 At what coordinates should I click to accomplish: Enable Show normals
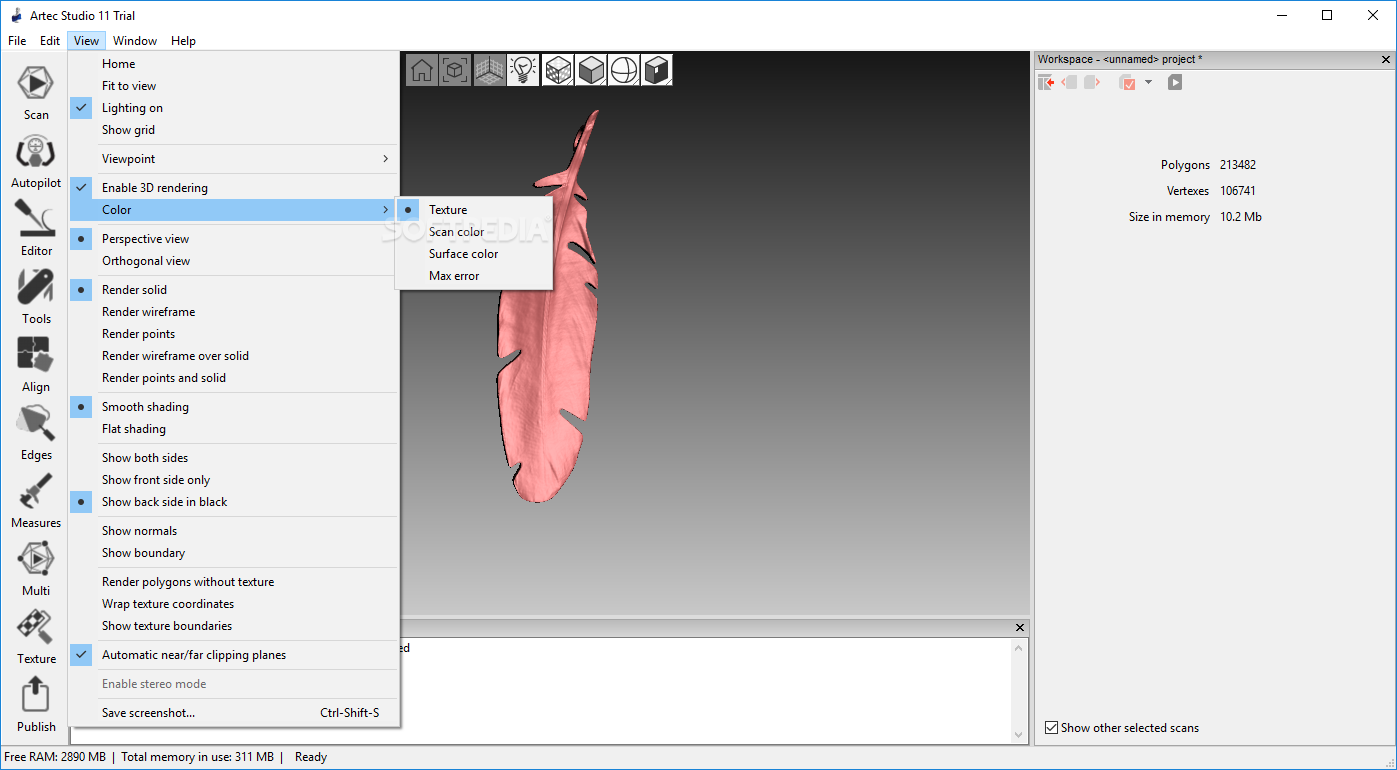234,531
